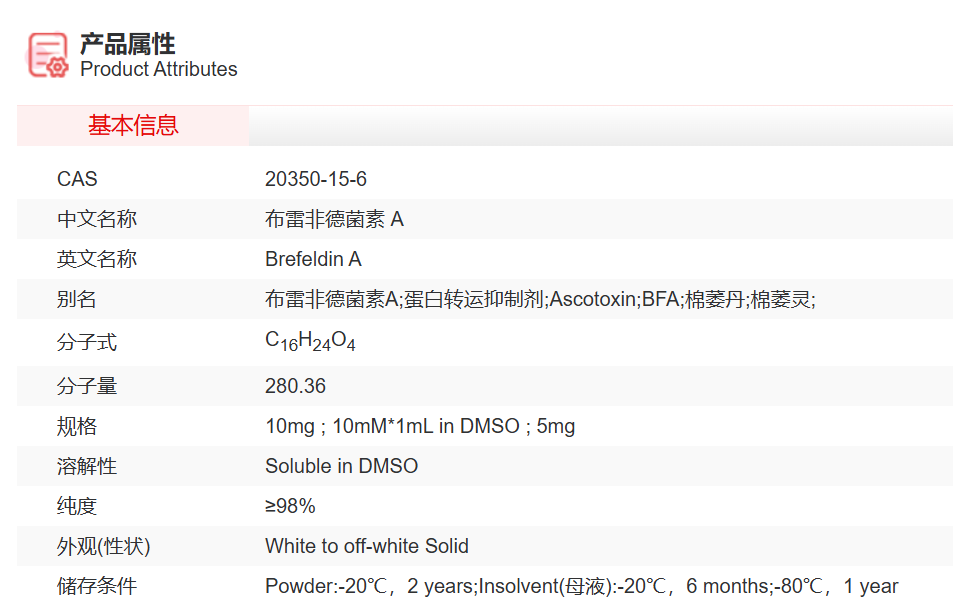Select the 基本信息 tab

tap(133, 126)
